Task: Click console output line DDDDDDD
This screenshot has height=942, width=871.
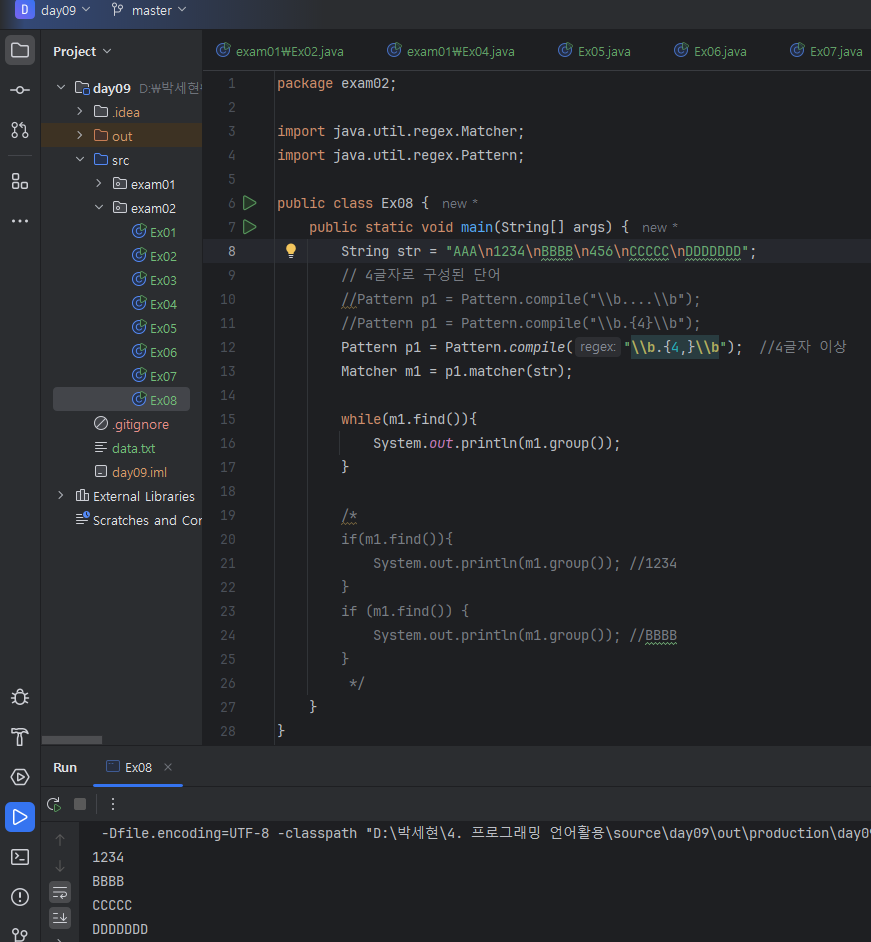Action: pos(120,929)
